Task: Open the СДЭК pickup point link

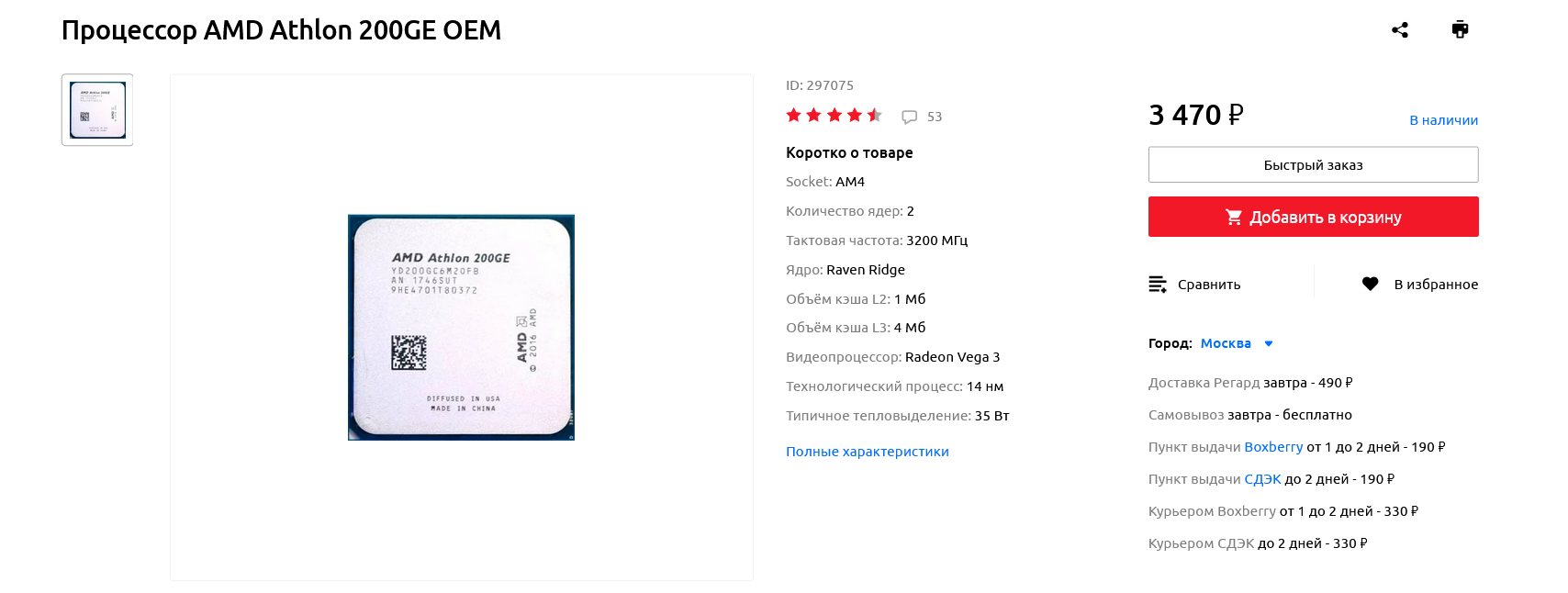Action: tap(1262, 479)
